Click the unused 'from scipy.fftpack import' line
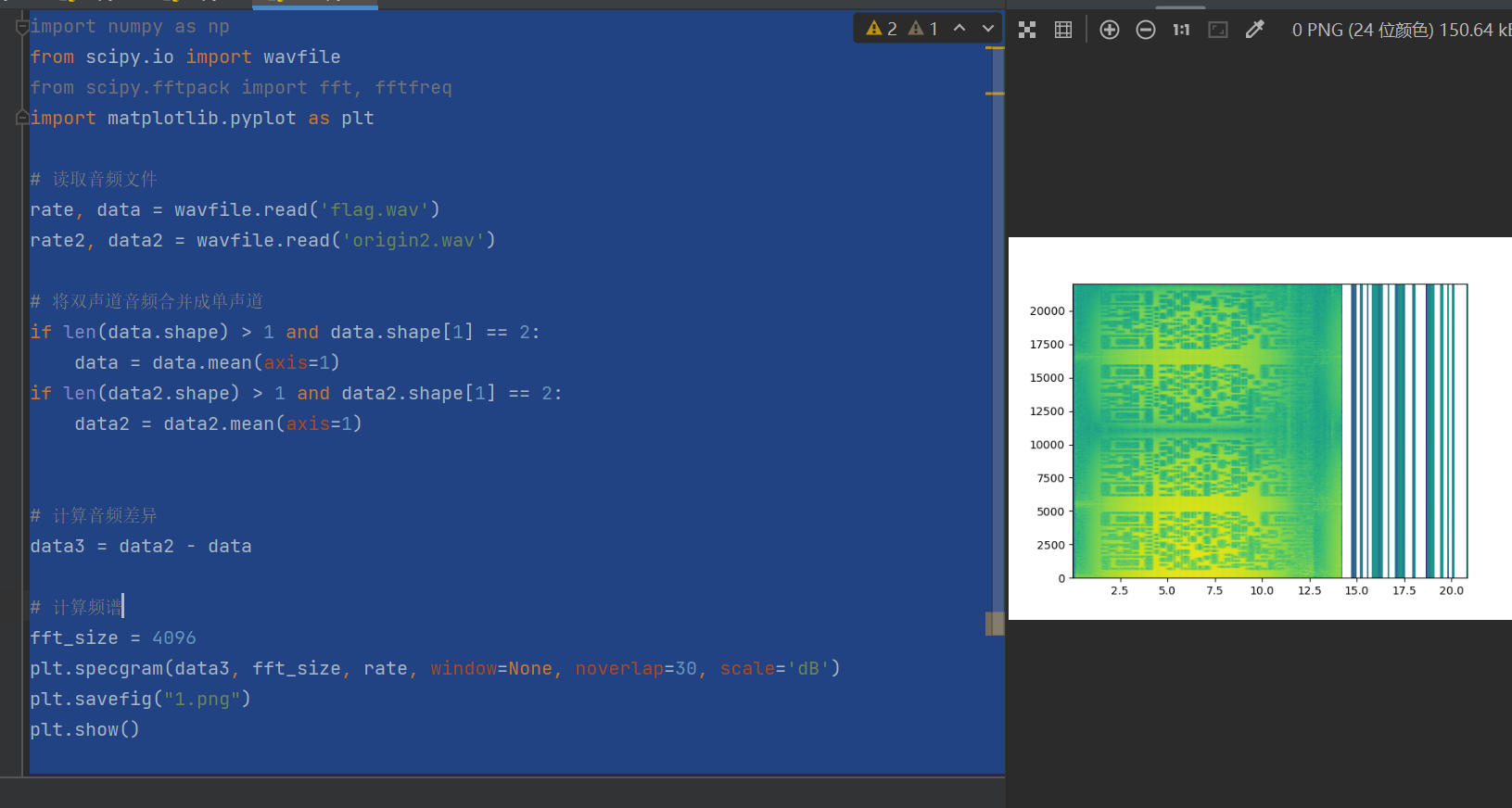1512x808 pixels. 241,88
